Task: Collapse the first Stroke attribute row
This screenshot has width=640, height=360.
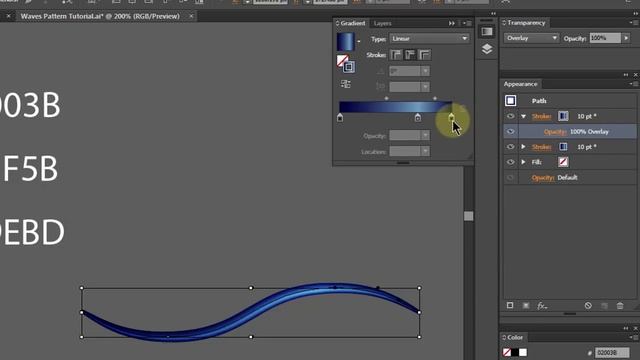Action: click(524, 116)
